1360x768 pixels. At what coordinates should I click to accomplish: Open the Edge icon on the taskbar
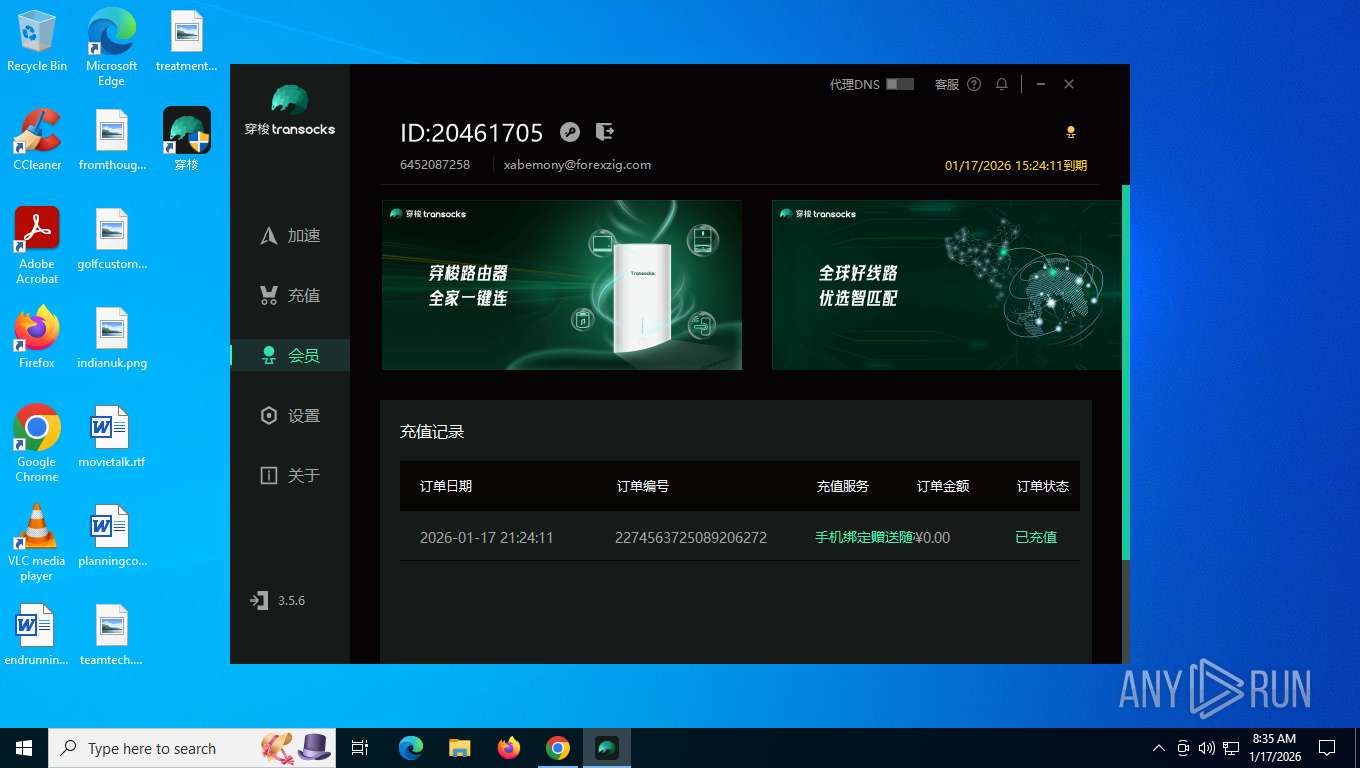tap(411, 748)
